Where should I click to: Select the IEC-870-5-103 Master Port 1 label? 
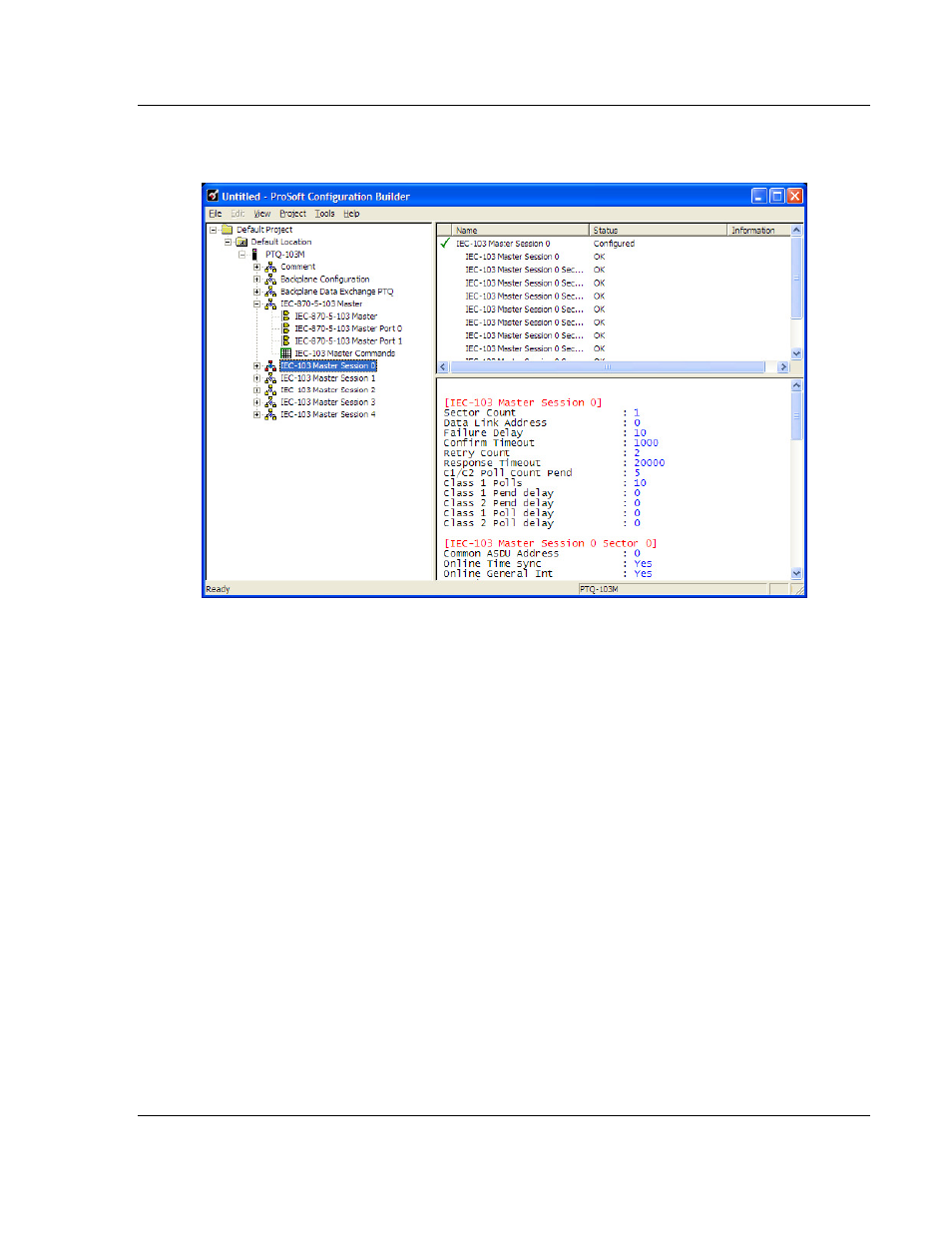[348, 340]
